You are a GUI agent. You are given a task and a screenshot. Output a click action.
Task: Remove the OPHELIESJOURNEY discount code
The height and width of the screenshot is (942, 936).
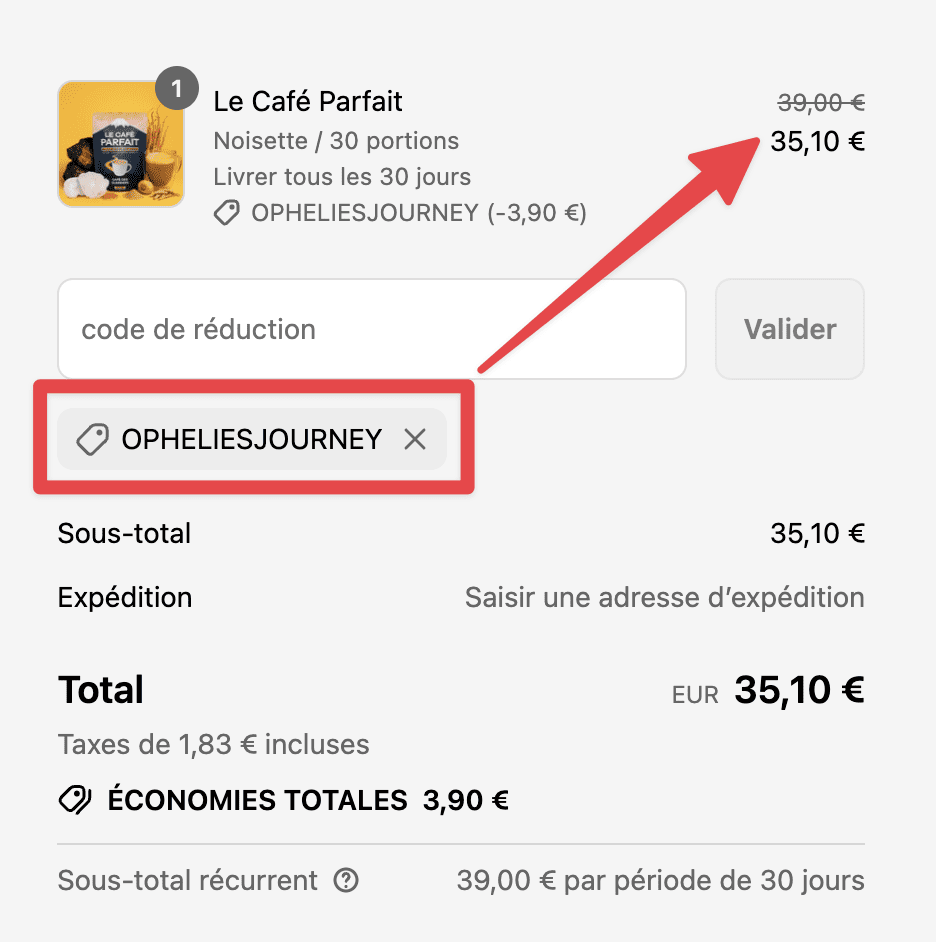click(415, 439)
